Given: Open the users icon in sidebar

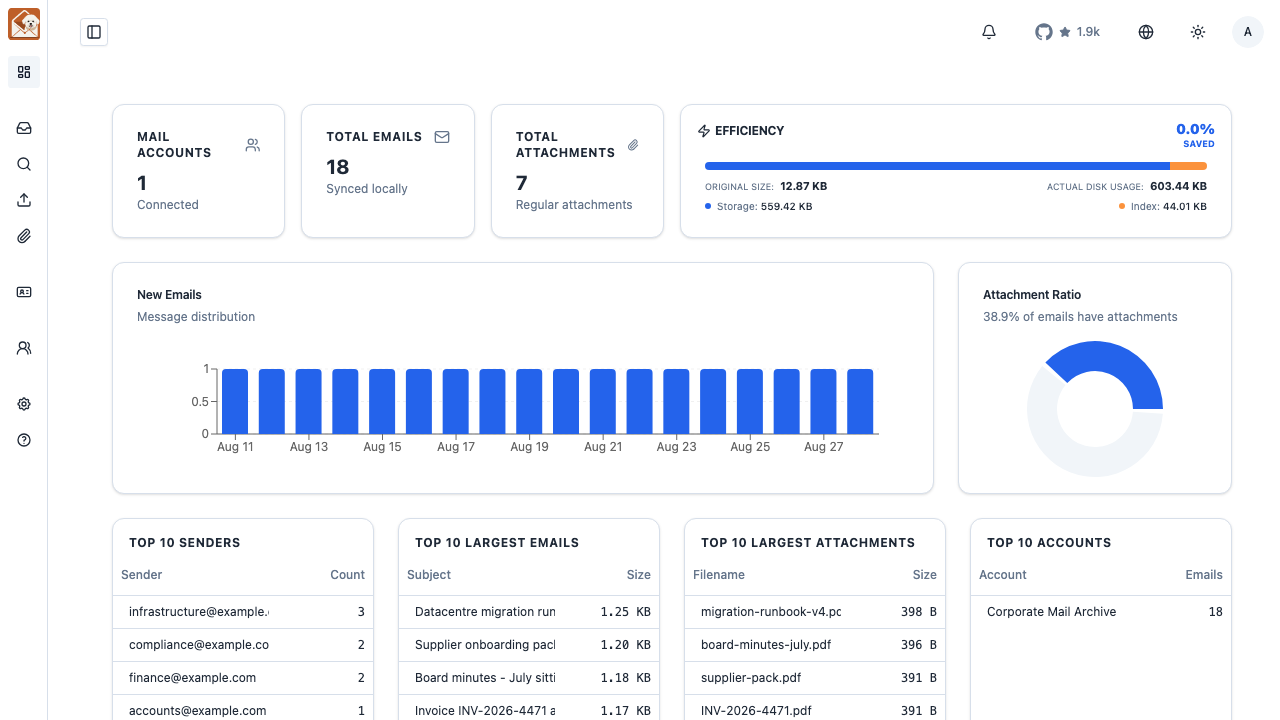Looking at the screenshot, I should coord(24,348).
